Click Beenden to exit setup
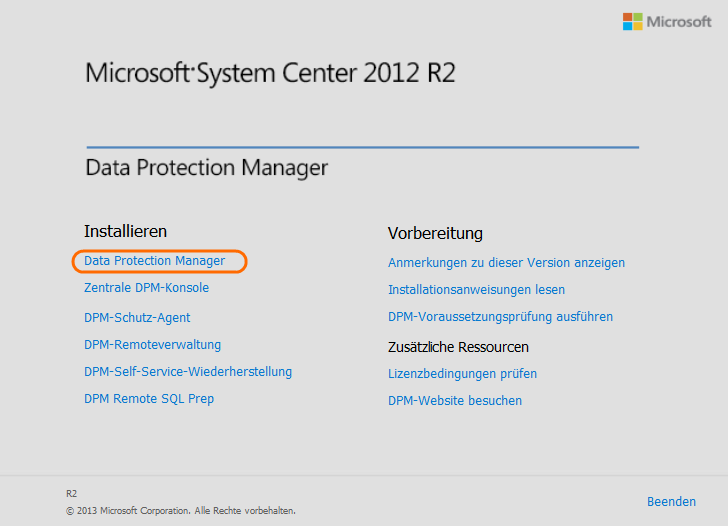This screenshot has height=526, width=728. pos(671,501)
